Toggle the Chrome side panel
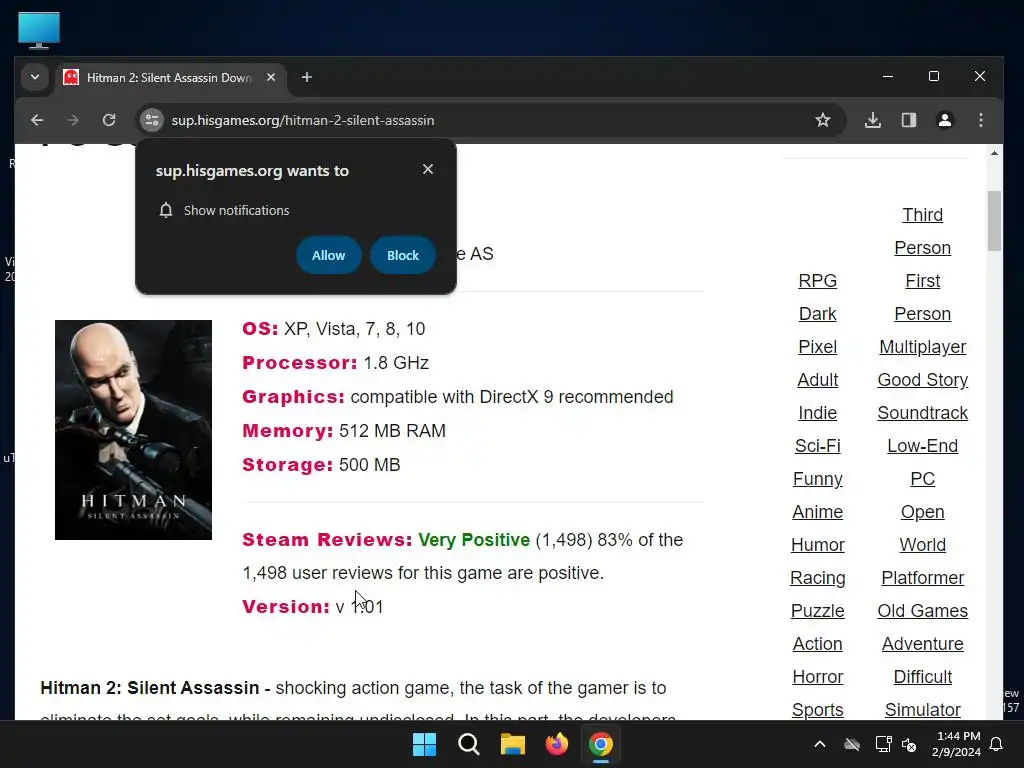The image size is (1024, 768). point(909,120)
